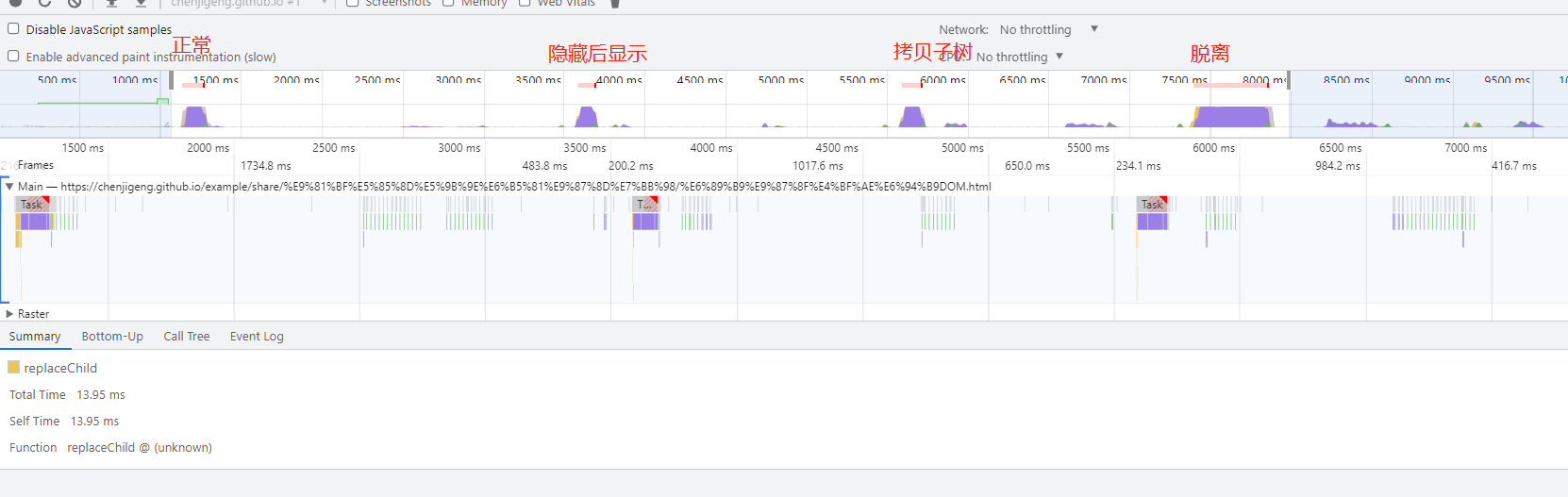Switch to the Bottom-Up tab
The height and width of the screenshot is (497, 1568).
click(112, 337)
